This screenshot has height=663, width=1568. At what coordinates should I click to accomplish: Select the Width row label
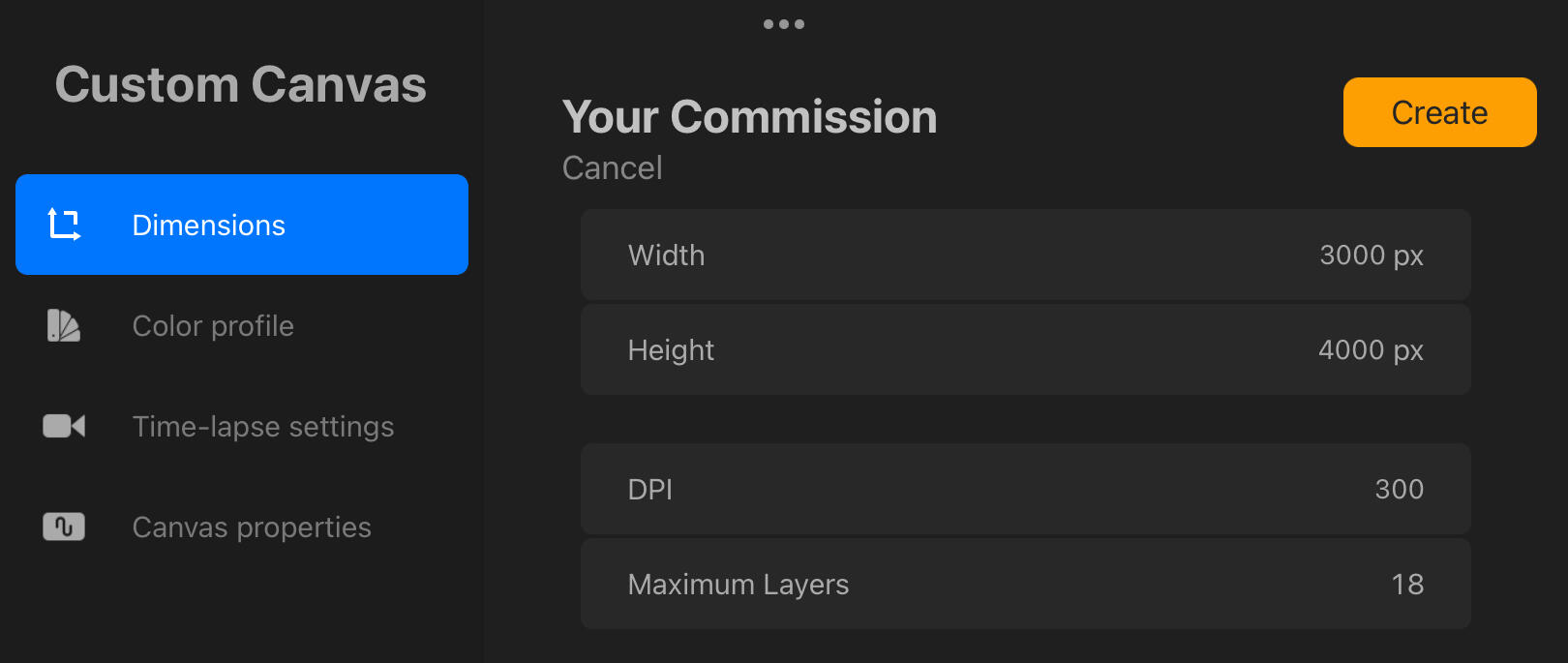coord(666,256)
